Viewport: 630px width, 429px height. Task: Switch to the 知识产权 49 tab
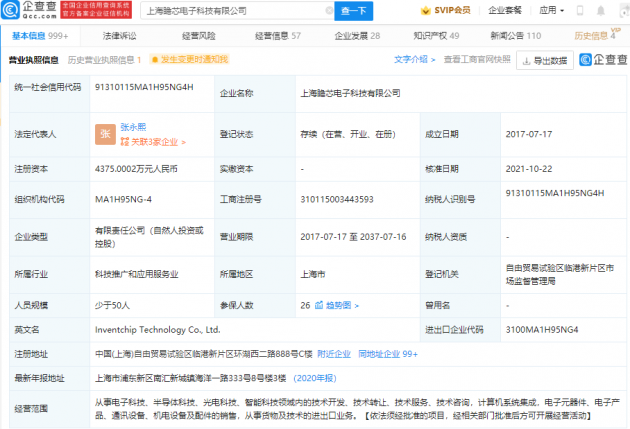click(x=436, y=36)
